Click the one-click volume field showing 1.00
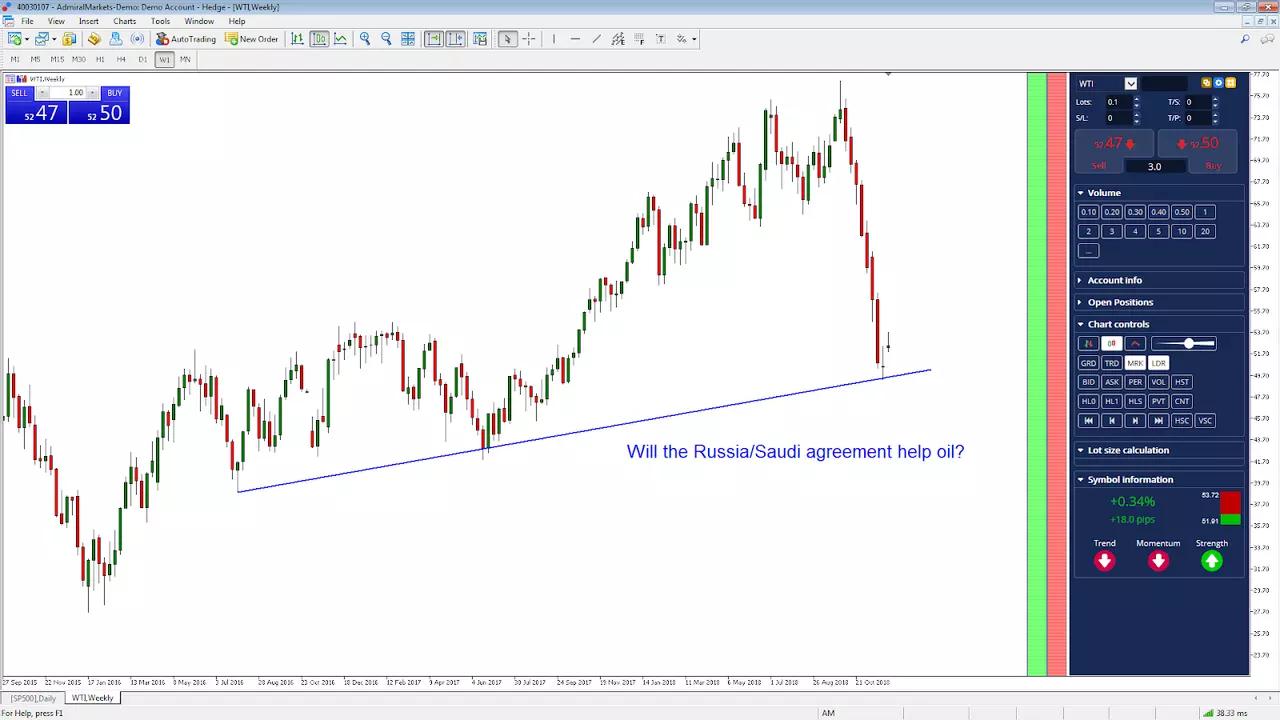Screen dimensions: 1280x720 tap(68, 93)
